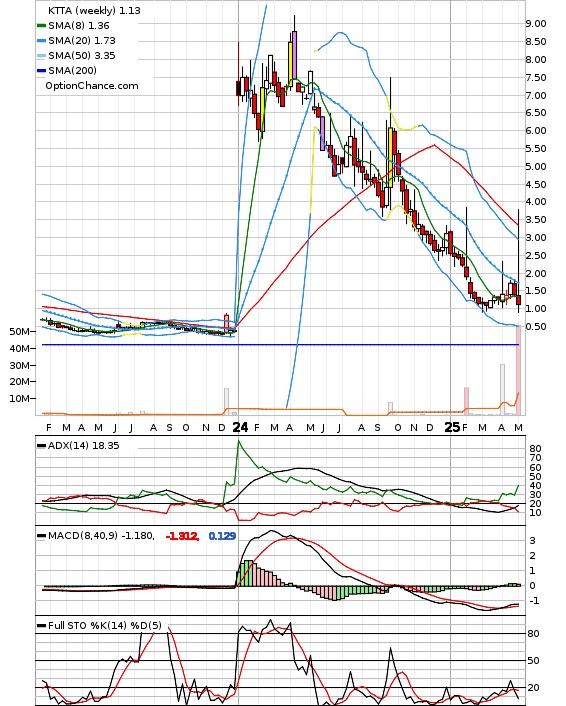Click the KTTA (weekly) 1.13 title

[x=94, y=10]
